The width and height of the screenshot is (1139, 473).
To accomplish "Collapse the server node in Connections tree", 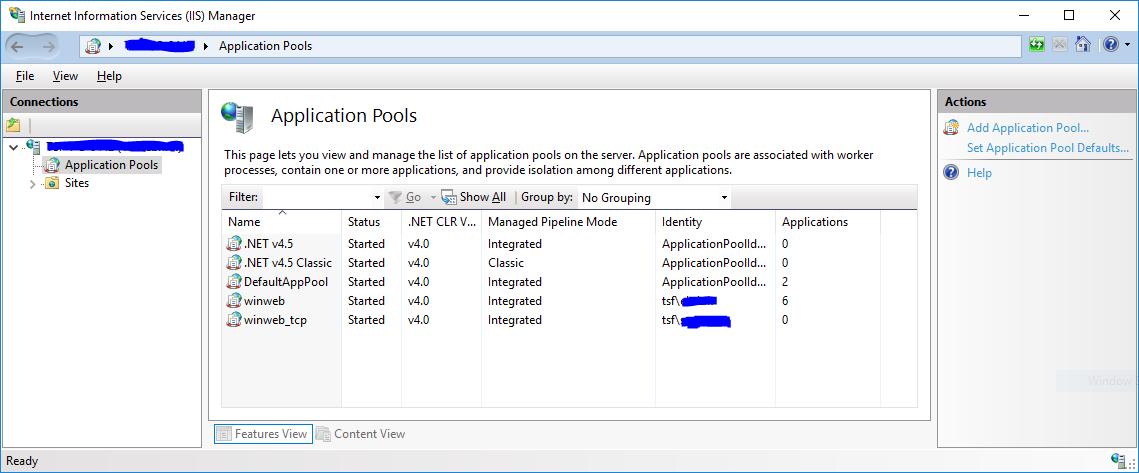I will (x=15, y=147).
